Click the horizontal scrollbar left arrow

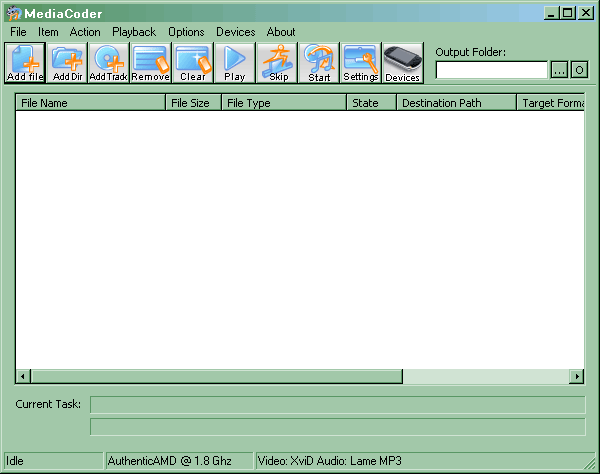click(23, 376)
